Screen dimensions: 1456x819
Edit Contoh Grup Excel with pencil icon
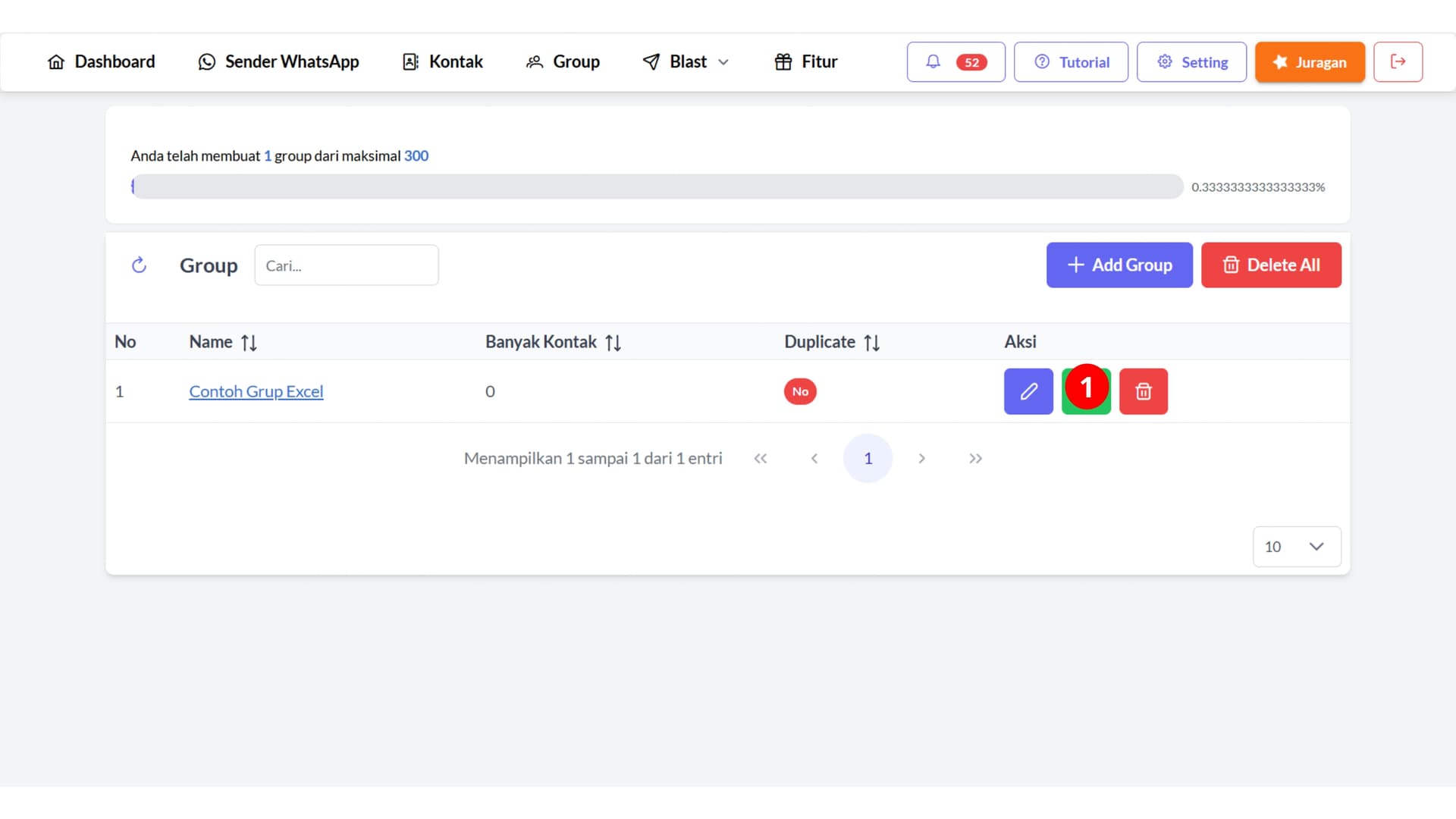point(1028,391)
